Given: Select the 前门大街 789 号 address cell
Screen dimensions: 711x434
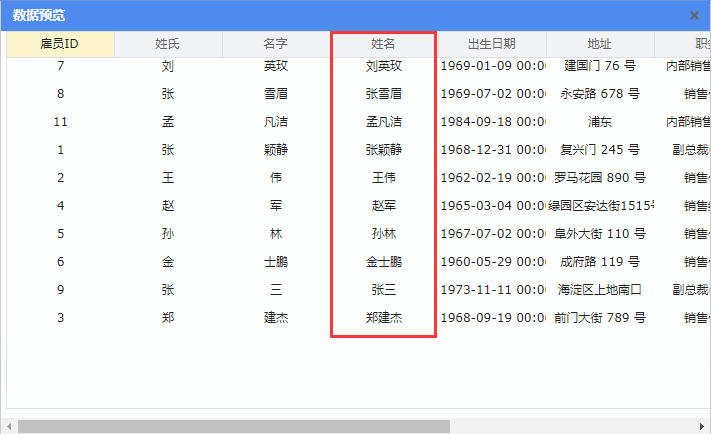Looking at the screenshot, I should click(600, 318).
